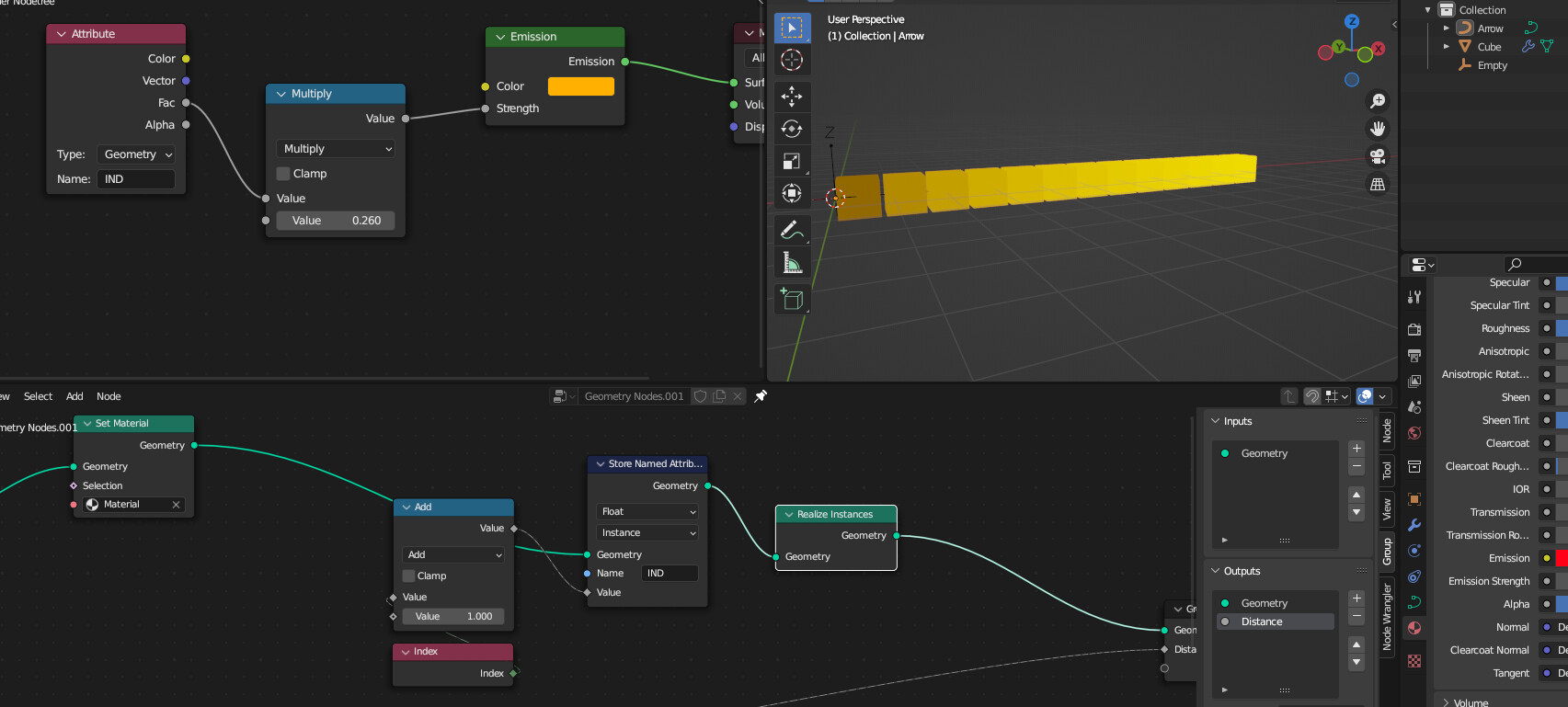This screenshot has width=1568, height=707.
Task: Open the Add operation dropdown in Add node
Action: (x=453, y=554)
